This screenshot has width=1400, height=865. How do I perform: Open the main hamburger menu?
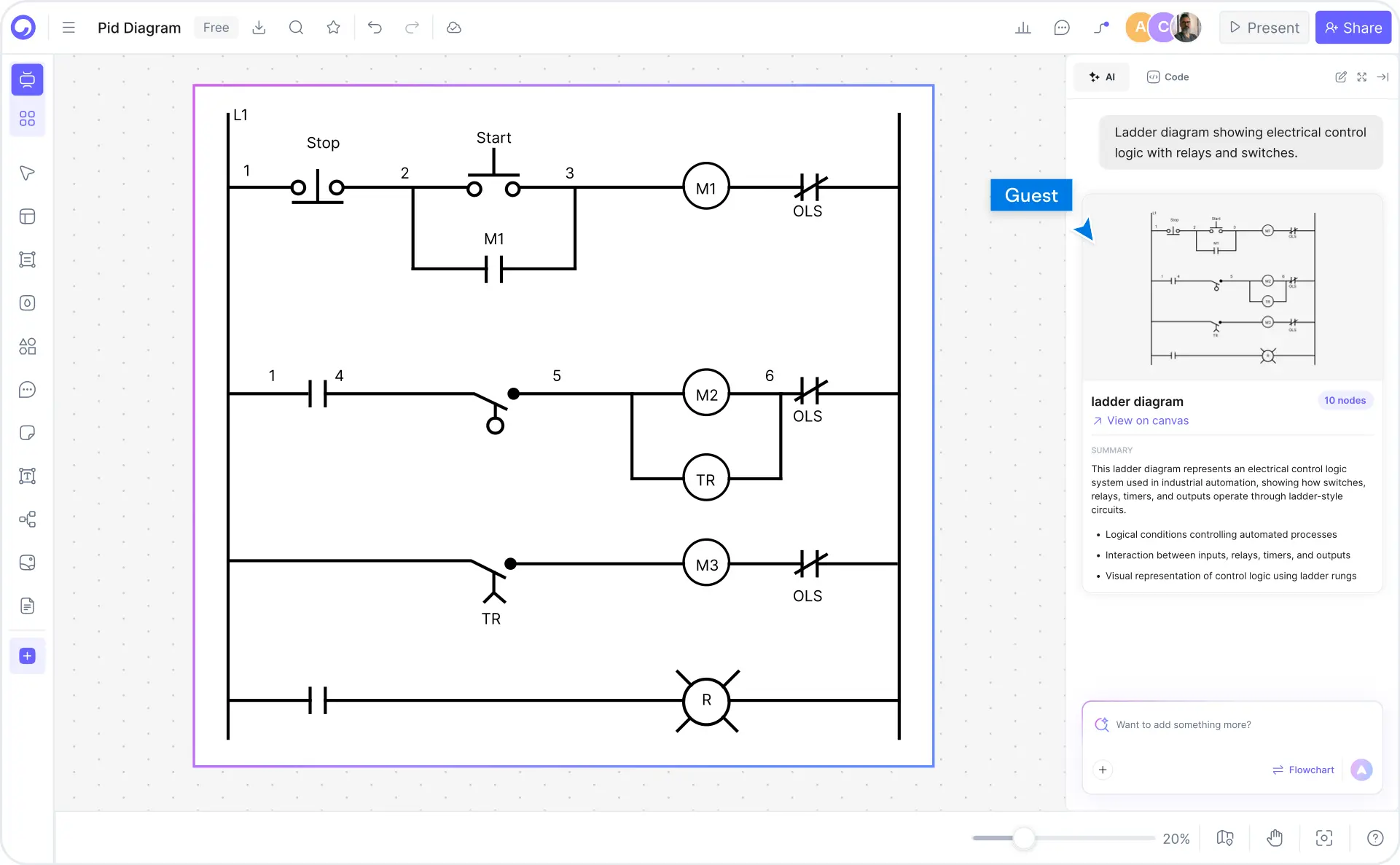tap(68, 27)
